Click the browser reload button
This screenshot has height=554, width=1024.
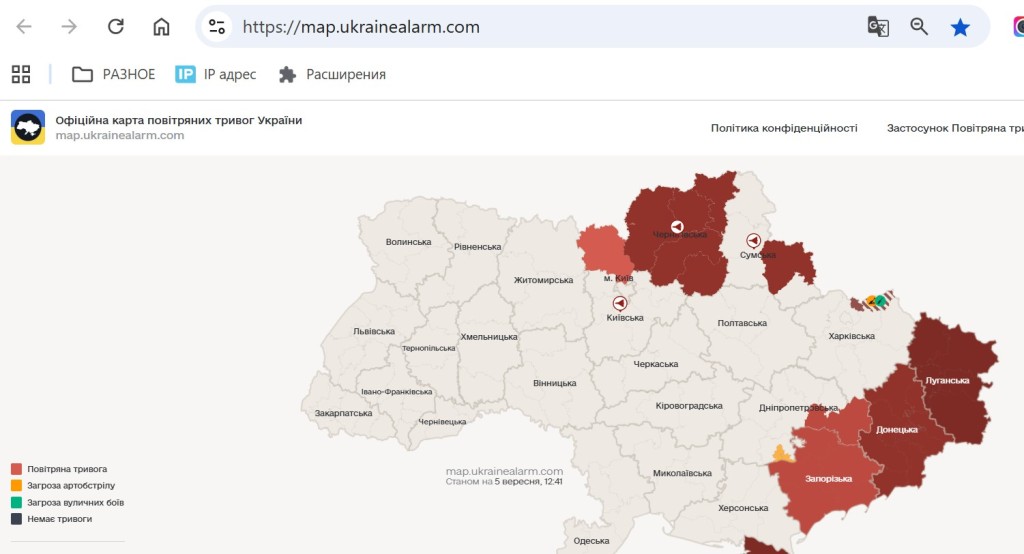(x=115, y=27)
